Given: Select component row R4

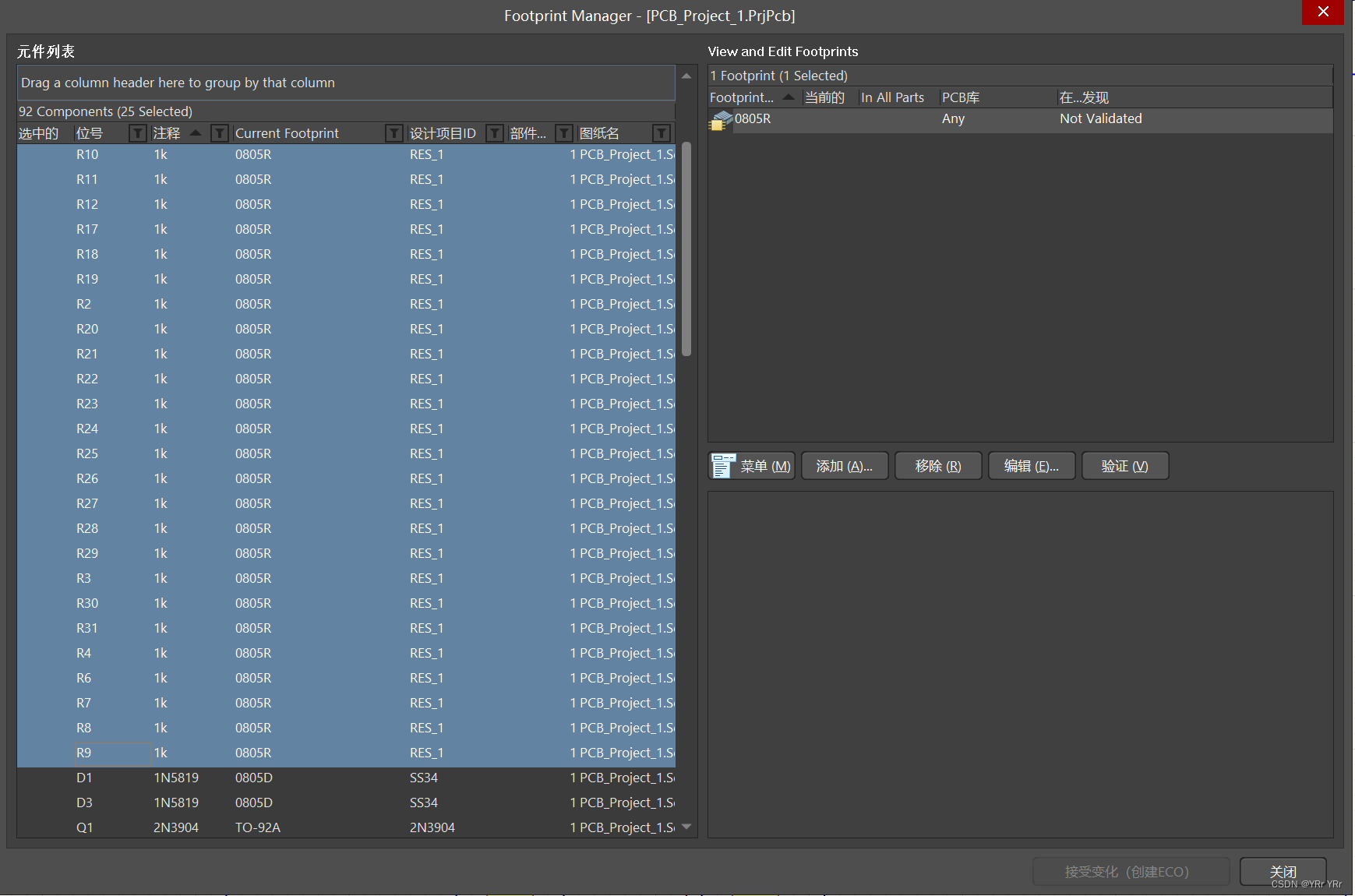Looking at the screenshot, I should (346, 653).
